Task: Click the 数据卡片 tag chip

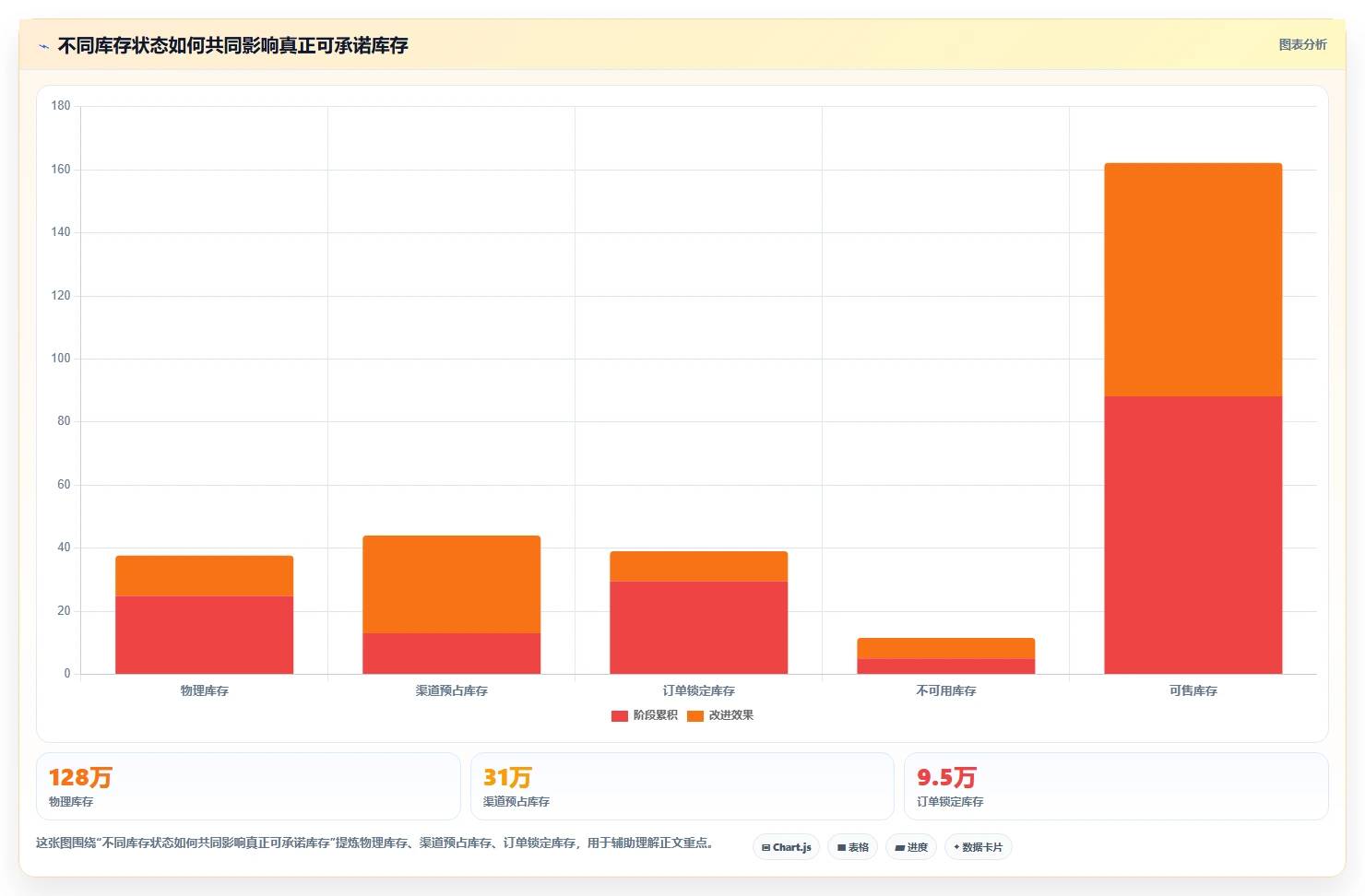Action: tap(978, 847)
